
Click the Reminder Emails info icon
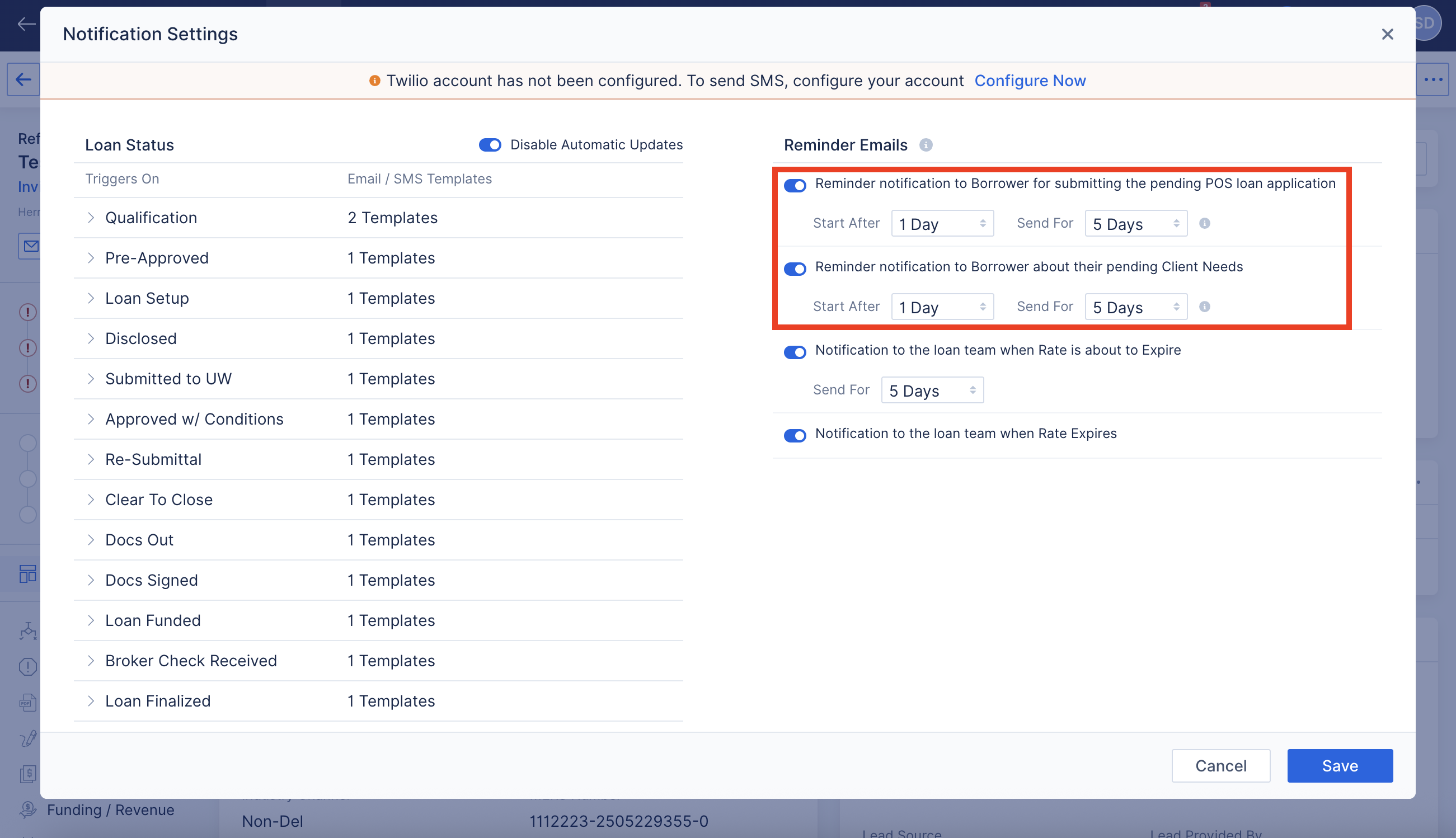click(x=926, y=145)
